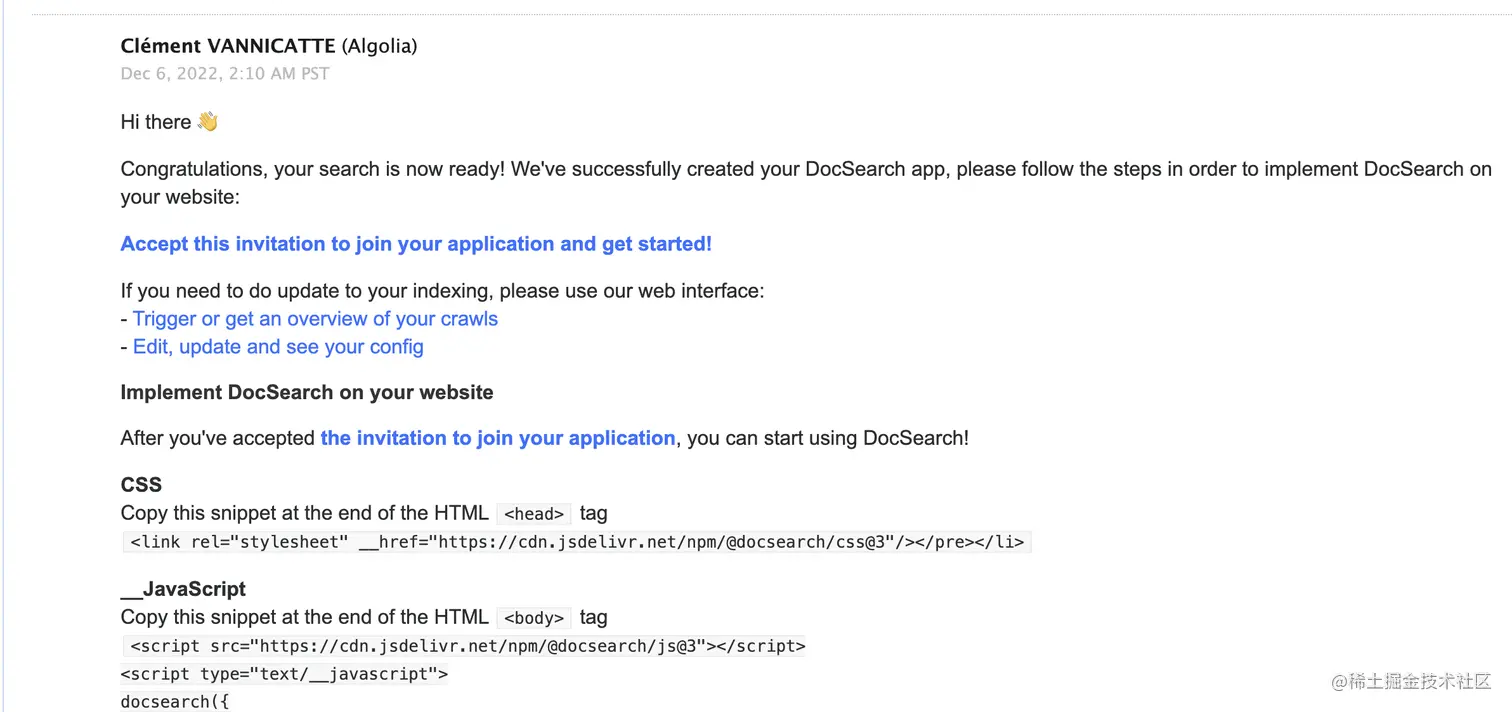The image size is (1512, 712).
Task: Click the script type text/javascript line
Action: [284, 674]
